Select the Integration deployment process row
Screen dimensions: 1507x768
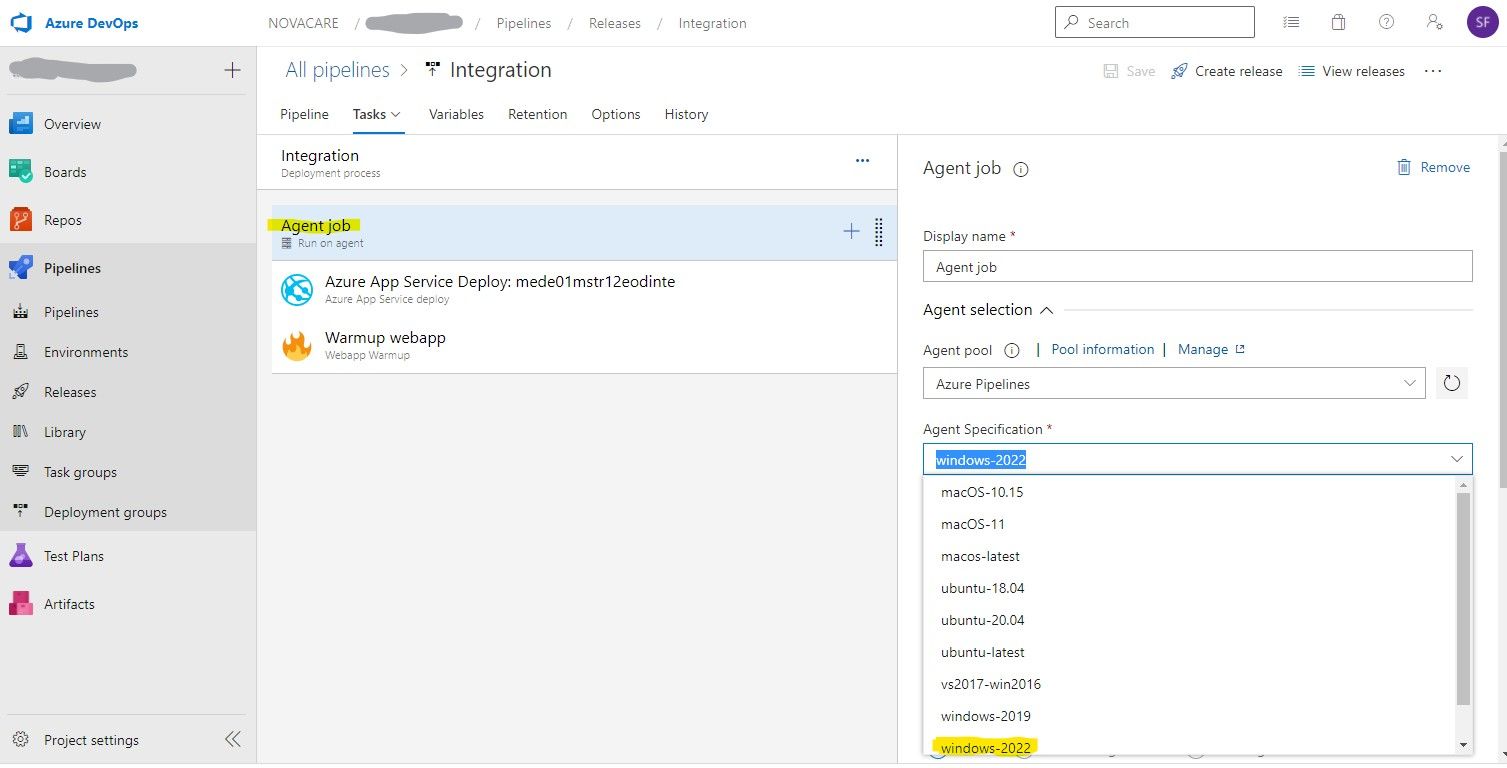[x=577, y=163]
